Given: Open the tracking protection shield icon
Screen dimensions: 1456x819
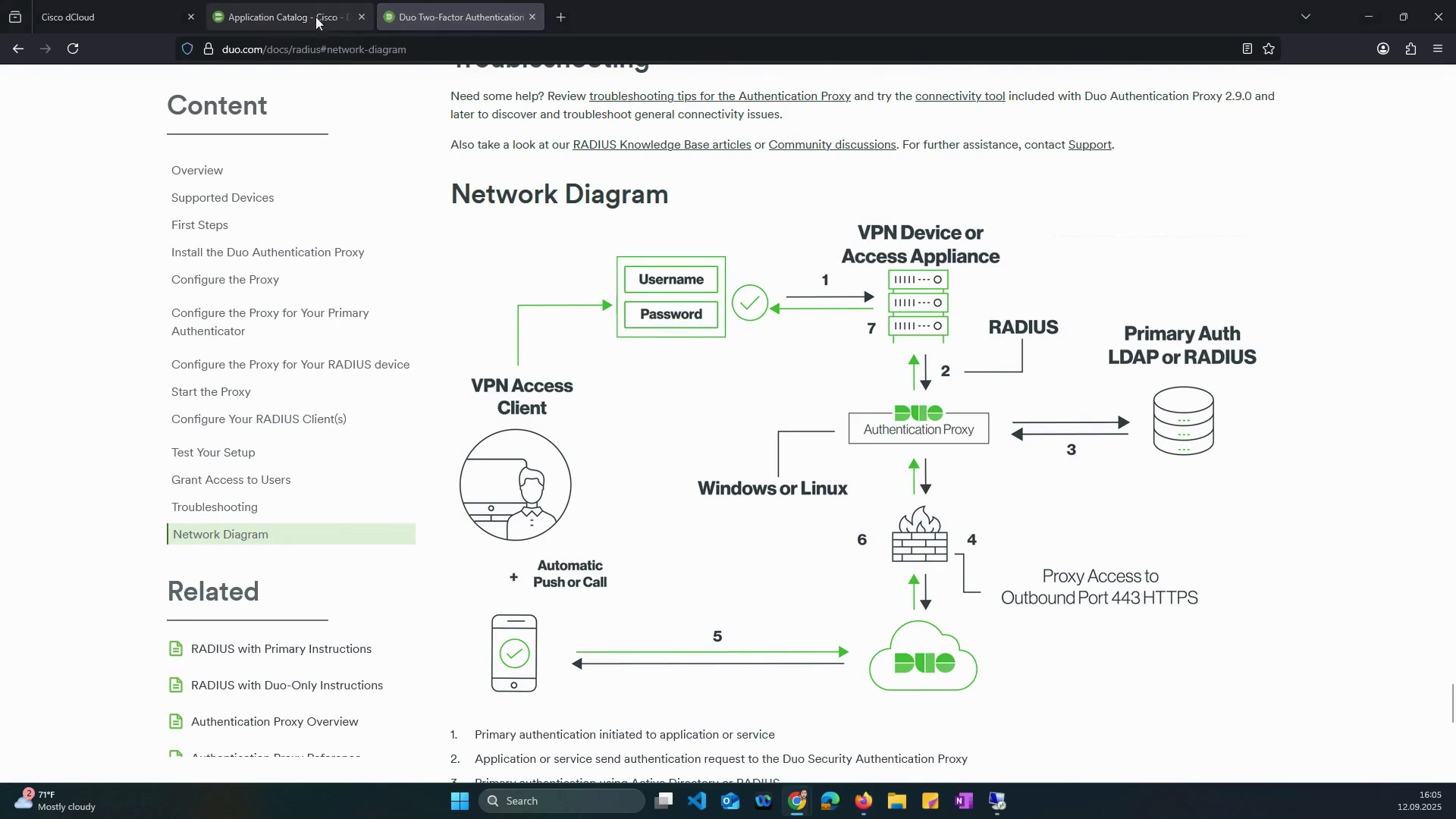Looking at the screenshot, I should click(187, 49).
